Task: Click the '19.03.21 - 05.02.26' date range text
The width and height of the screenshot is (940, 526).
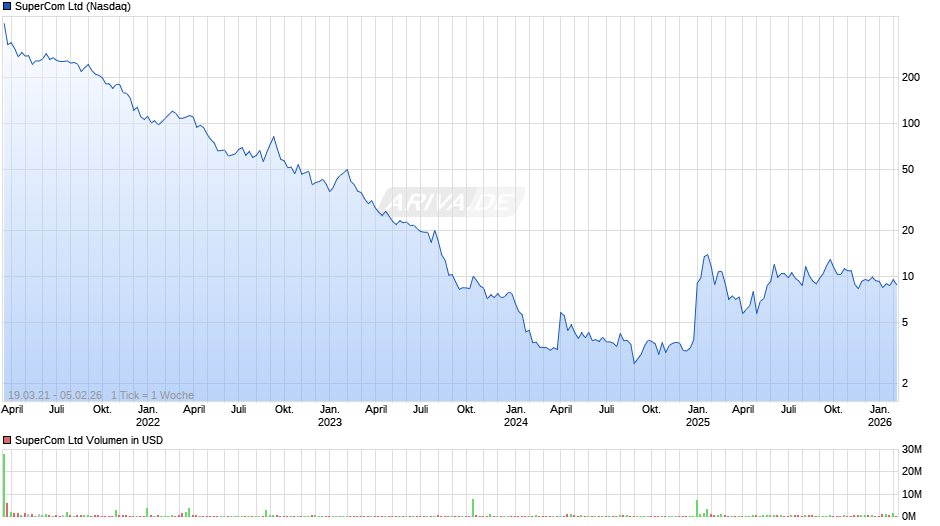Action: (x=55, y=395)
